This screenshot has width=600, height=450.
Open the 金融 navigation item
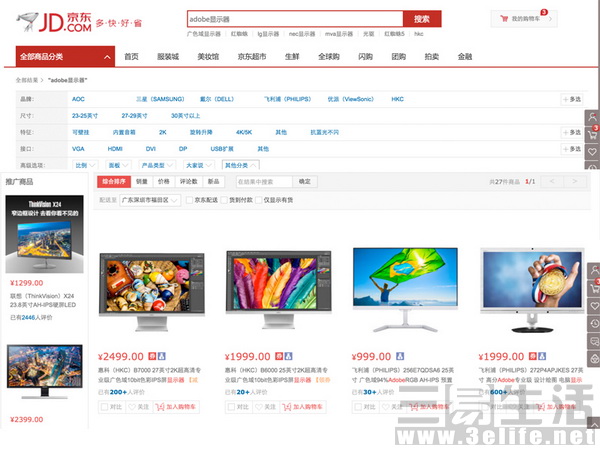[465, 57]
